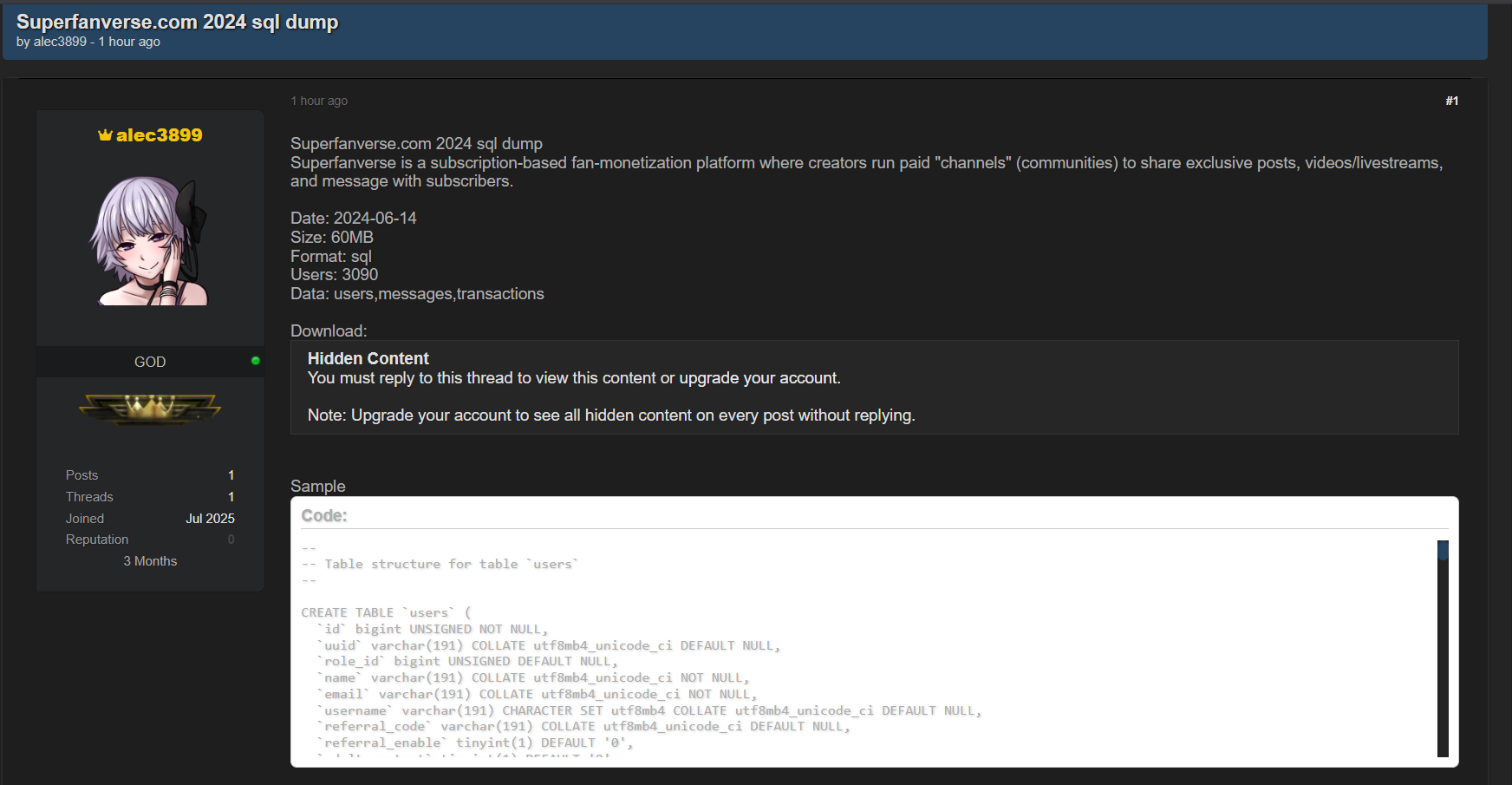1512x785 pixels.
Task: Click the thread title in the header
Action: [177, 22]
